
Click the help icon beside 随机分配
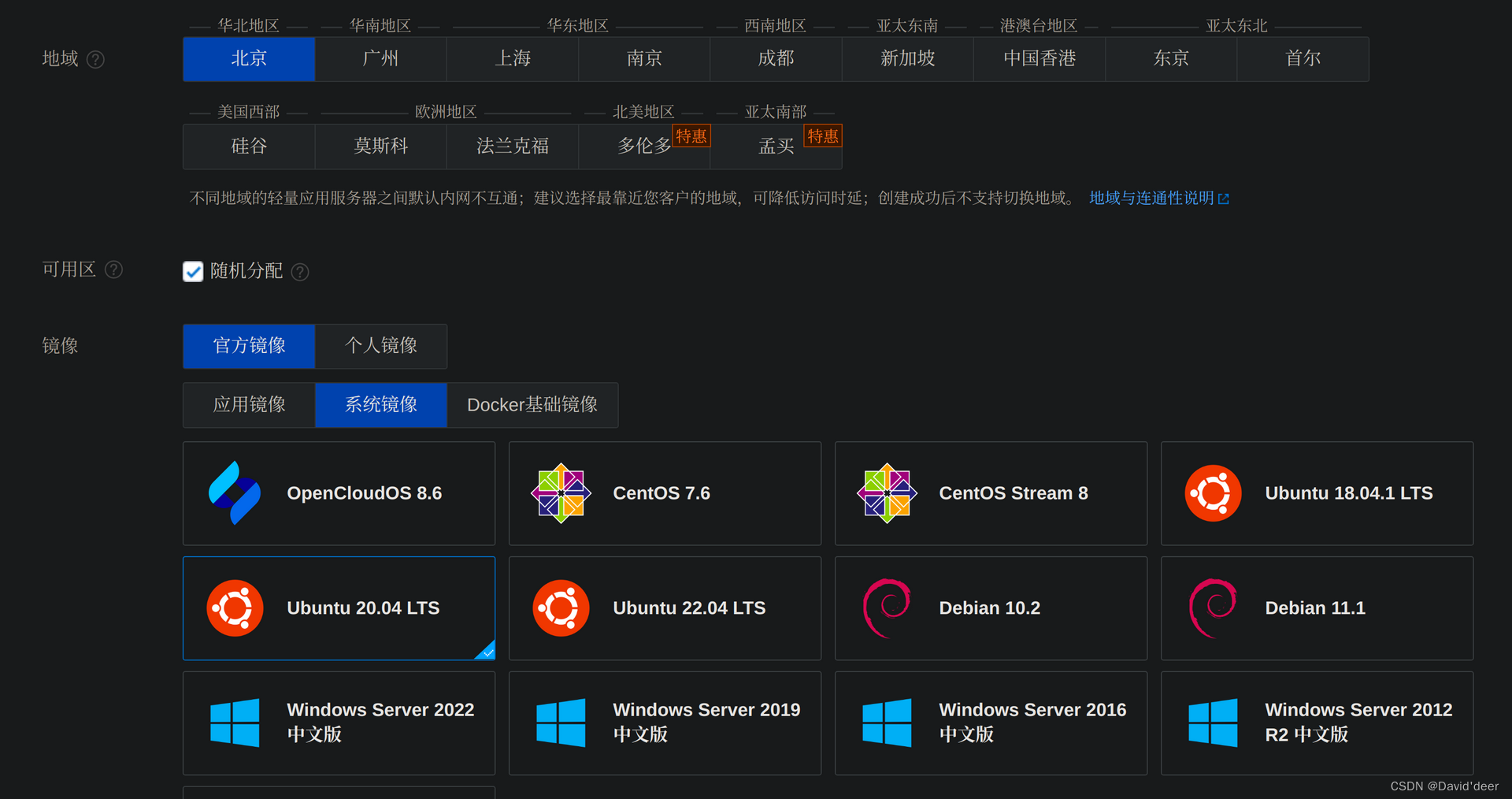[300, 272]
